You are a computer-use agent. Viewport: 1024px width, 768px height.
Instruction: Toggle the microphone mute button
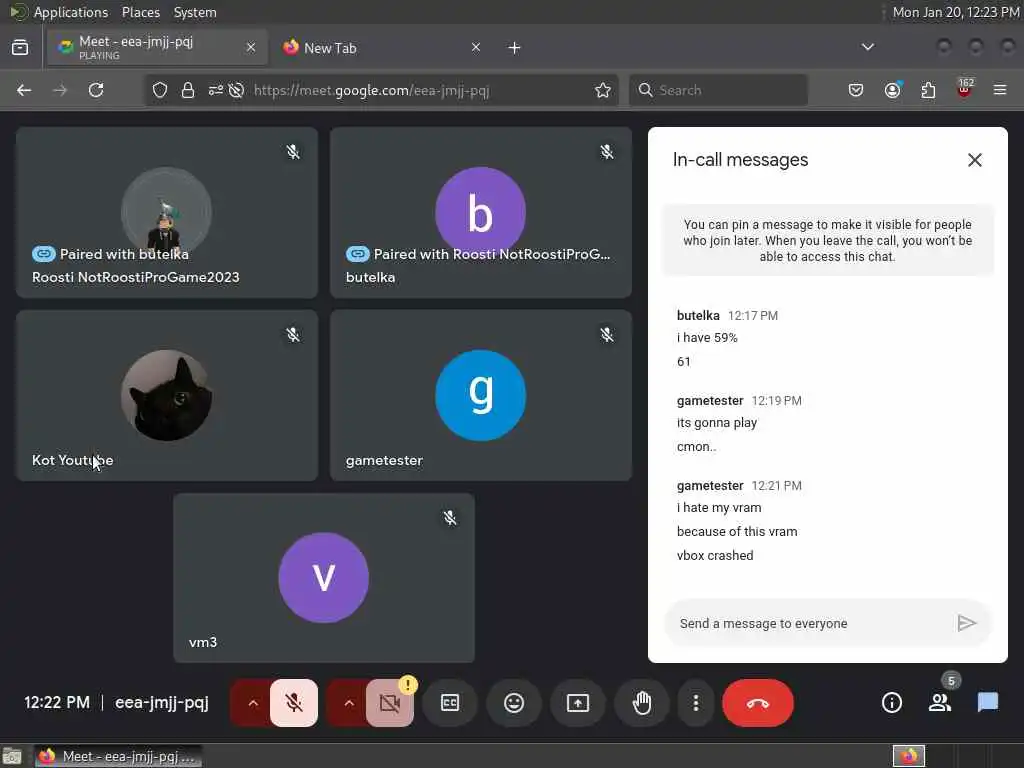pyautogui.click(x=294, y=703)
